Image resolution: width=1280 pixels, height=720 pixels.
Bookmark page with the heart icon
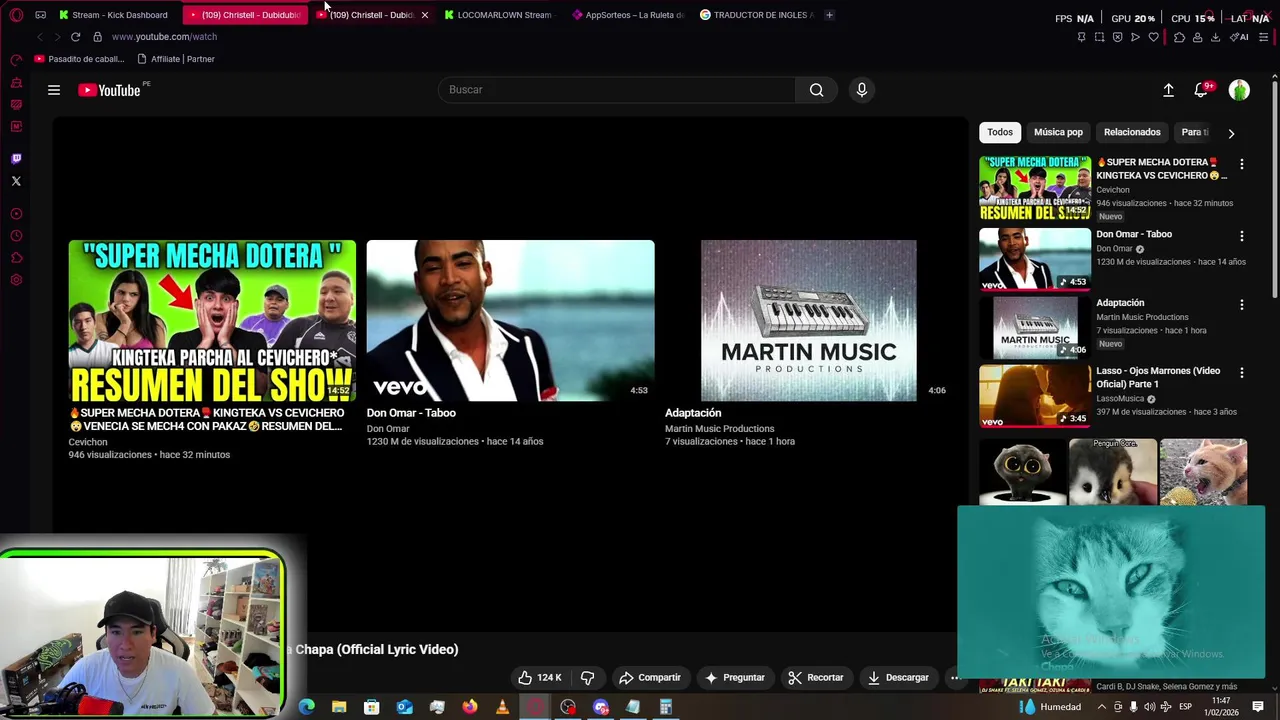coord(1153,37)
